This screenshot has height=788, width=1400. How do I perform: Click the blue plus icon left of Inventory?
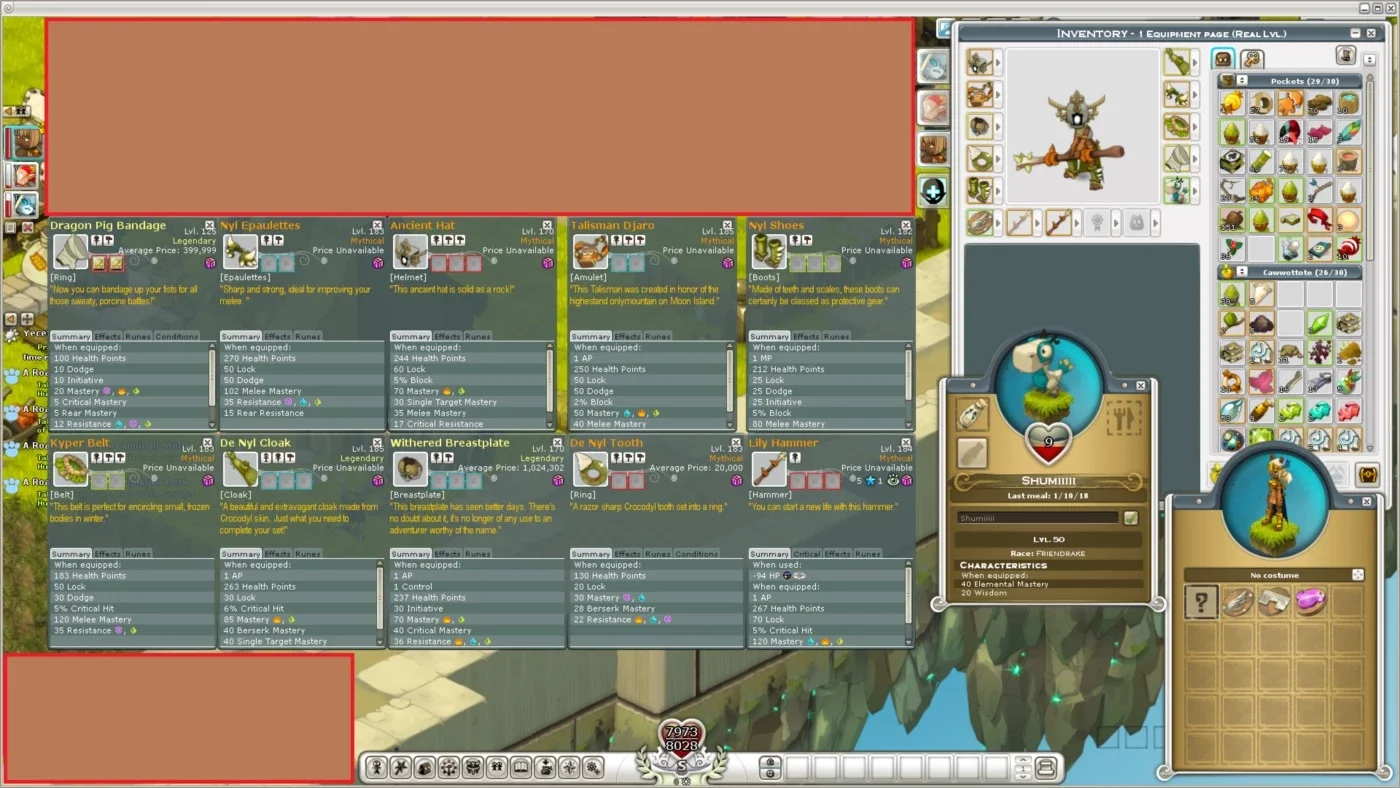pyautogui.click(x=933, y=190)
